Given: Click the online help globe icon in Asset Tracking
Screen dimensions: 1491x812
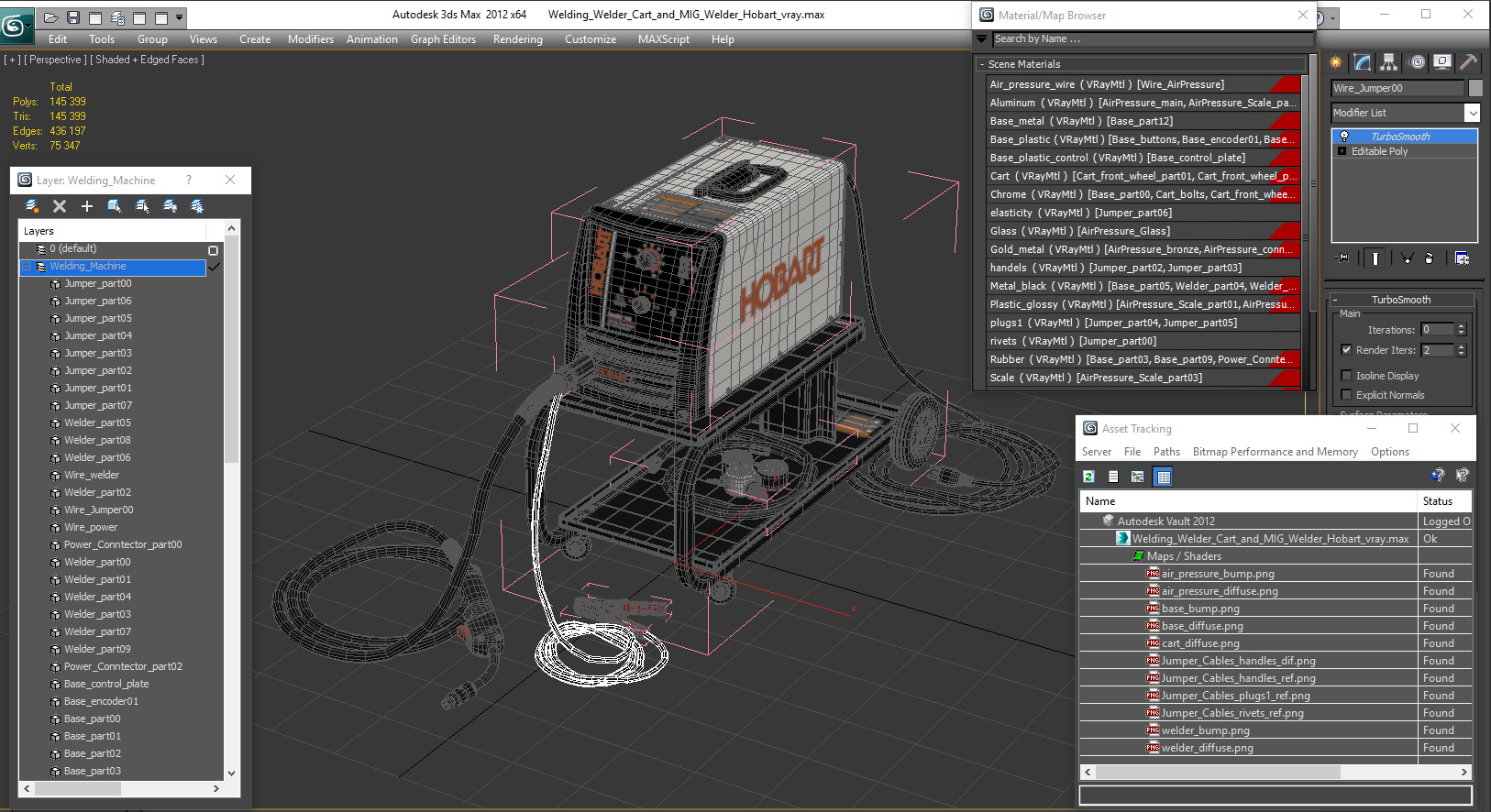Looking at the screenshot, I should coord(1438,475).
